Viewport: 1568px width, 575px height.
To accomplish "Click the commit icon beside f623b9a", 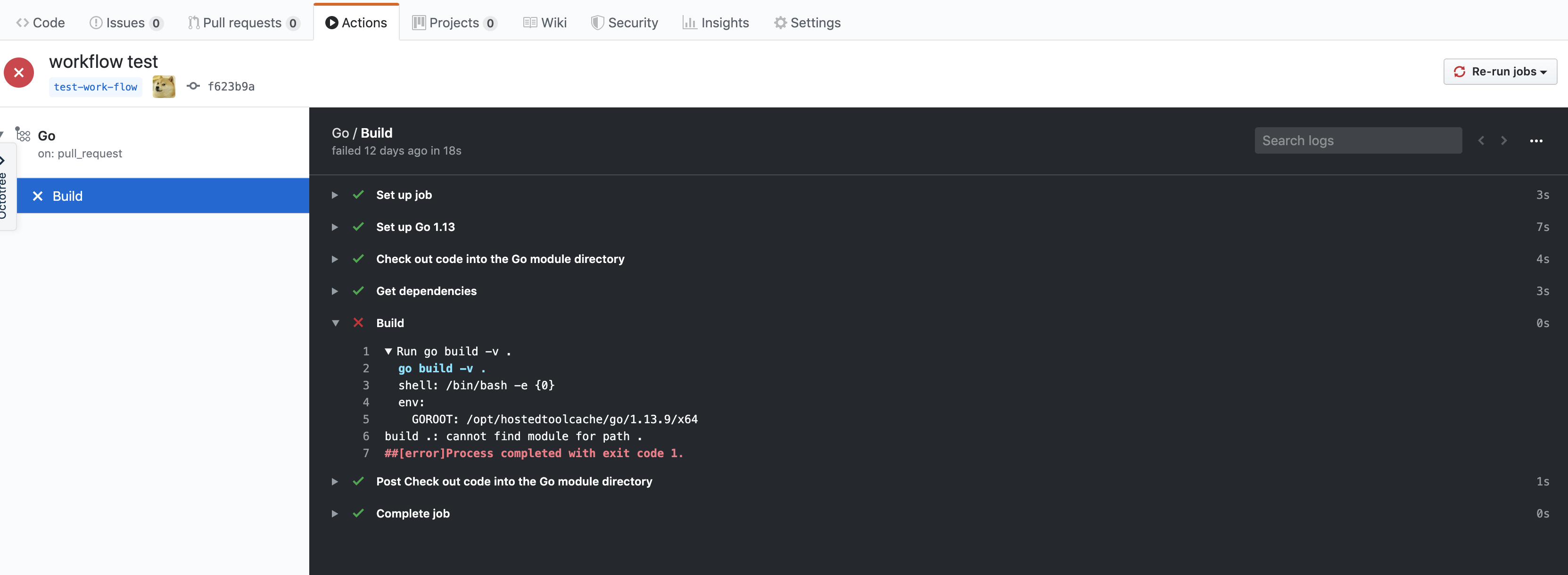I will point(193,86).
